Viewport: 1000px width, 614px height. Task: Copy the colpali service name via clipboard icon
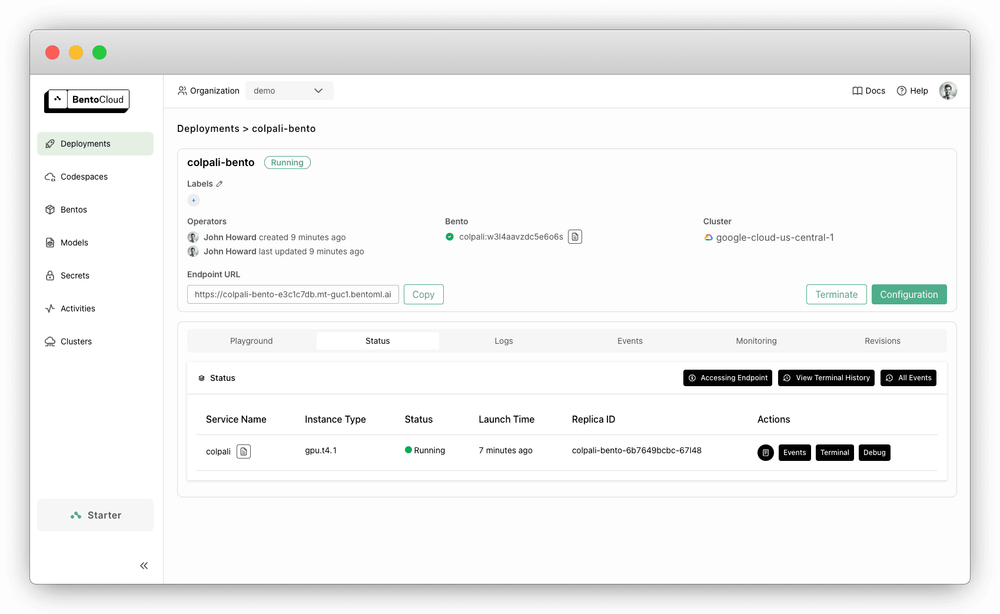tap(241, 451)
